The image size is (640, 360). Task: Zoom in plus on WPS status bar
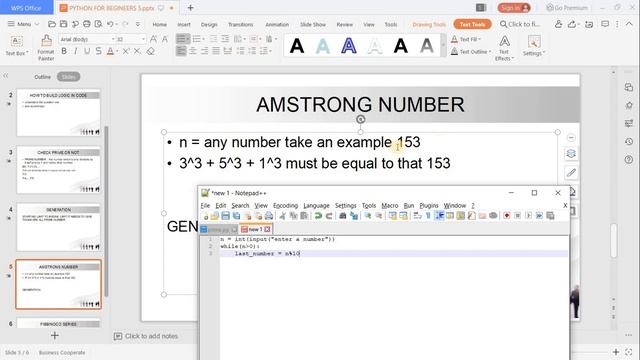(x=616, y=352)
